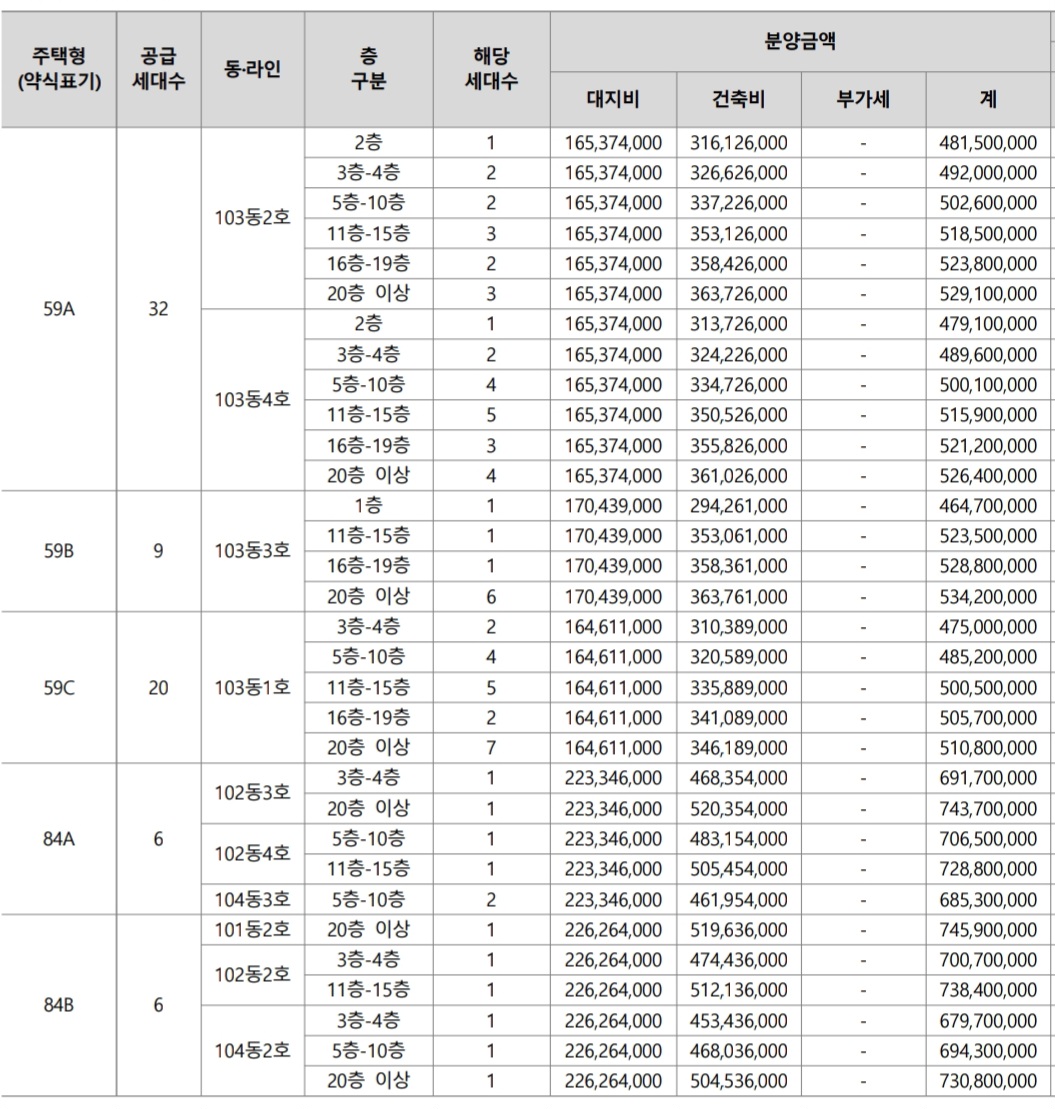The width and height of the screenshot is (1055, 1109).
Task: Click total price 481,500,000
Action: click(989, 143)
